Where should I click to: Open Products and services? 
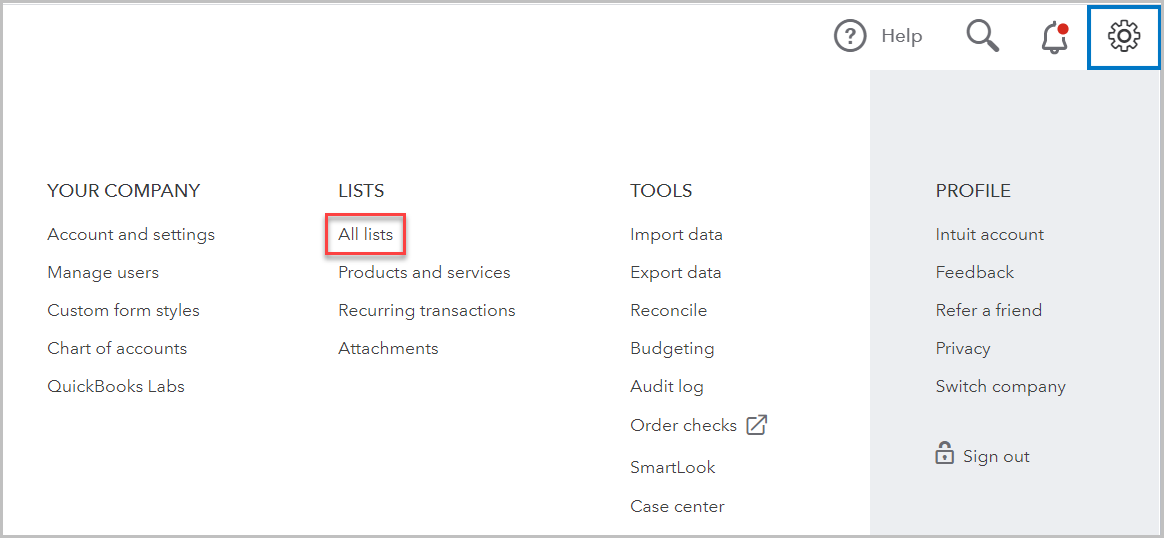pyautogui.click(x=424, y=272)
